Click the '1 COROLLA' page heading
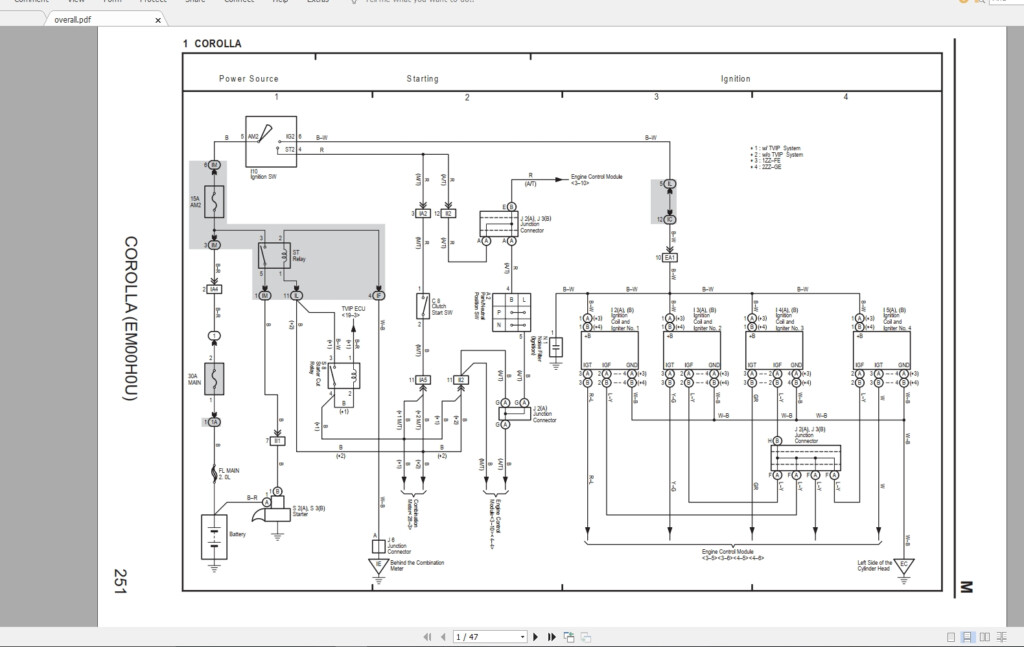 [212, 44]
